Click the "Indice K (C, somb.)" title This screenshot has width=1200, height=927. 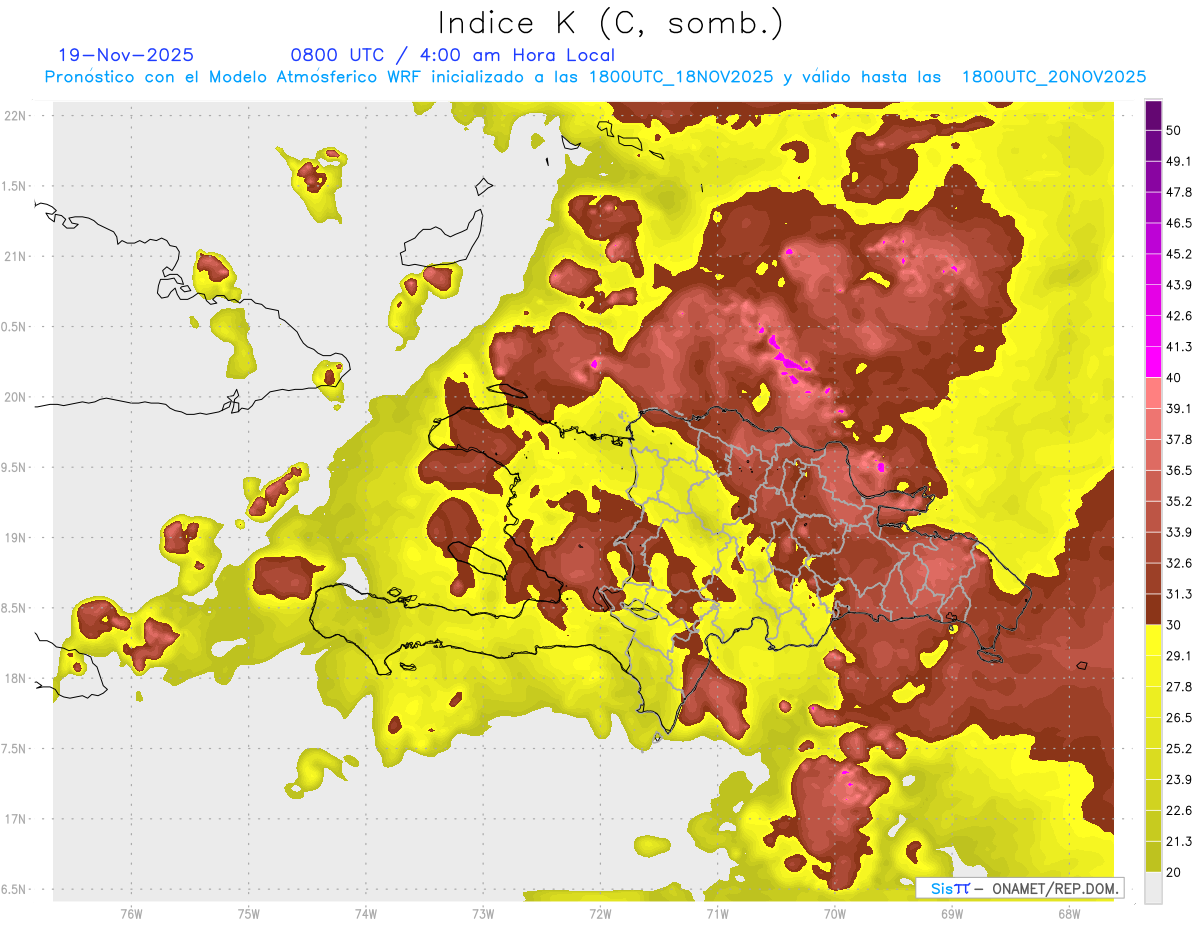click(610, 23)
